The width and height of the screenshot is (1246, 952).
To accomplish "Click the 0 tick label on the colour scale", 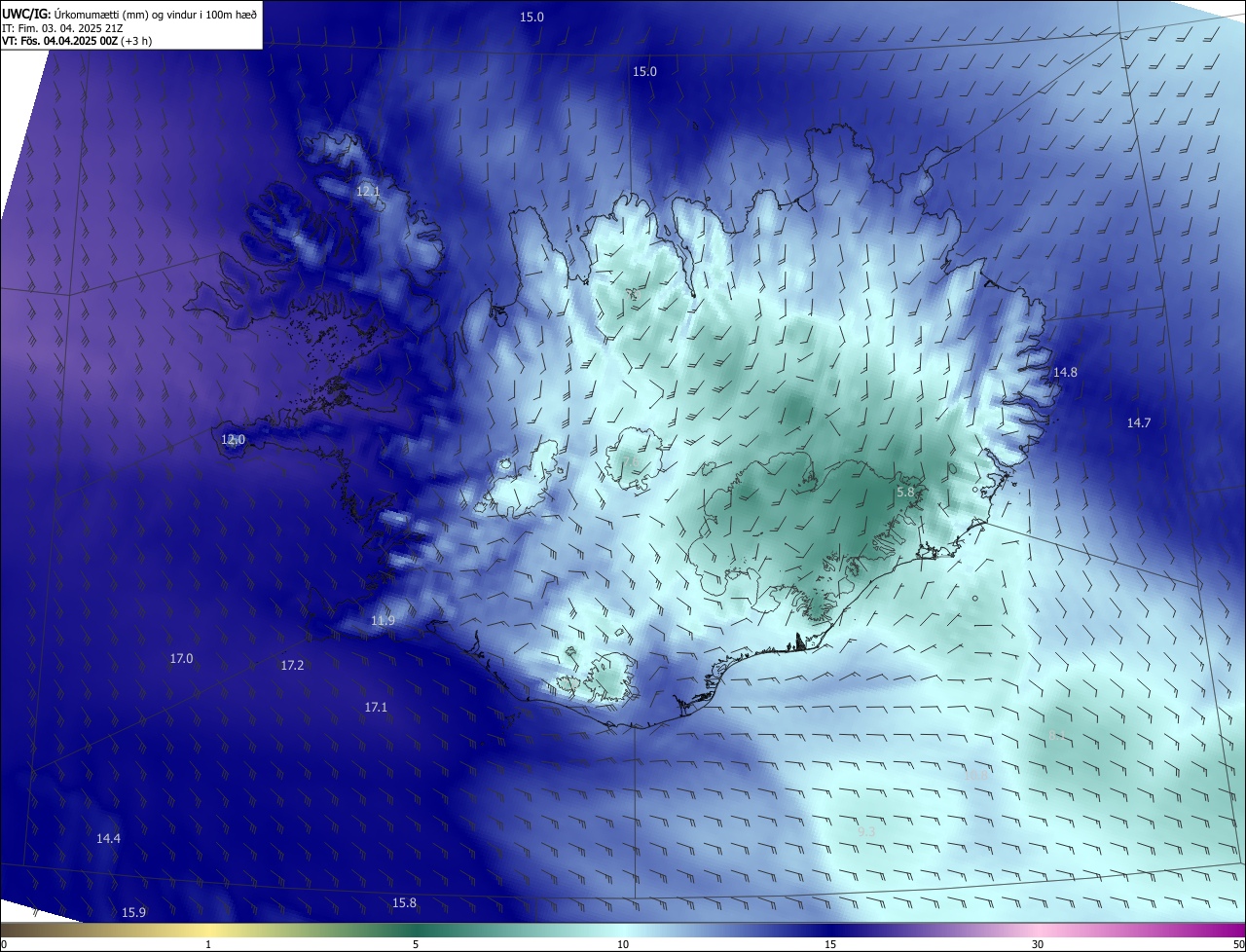I will point(4,945).
